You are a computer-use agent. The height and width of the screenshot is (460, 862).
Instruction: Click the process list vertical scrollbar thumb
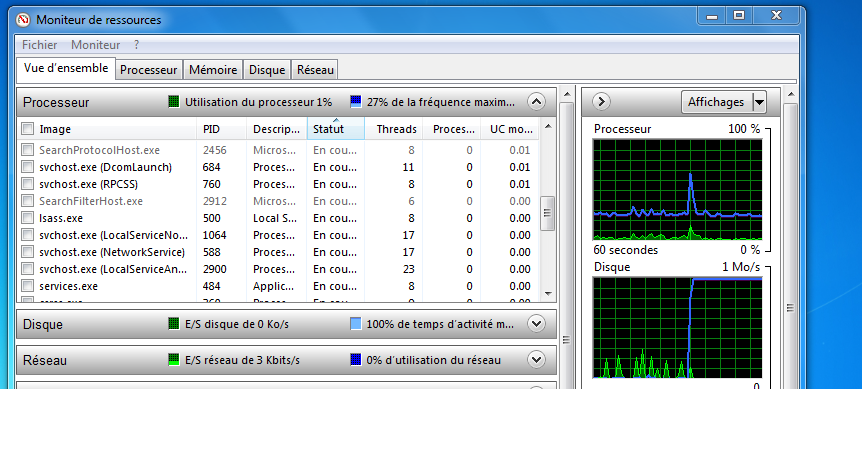tap(547, 213)
